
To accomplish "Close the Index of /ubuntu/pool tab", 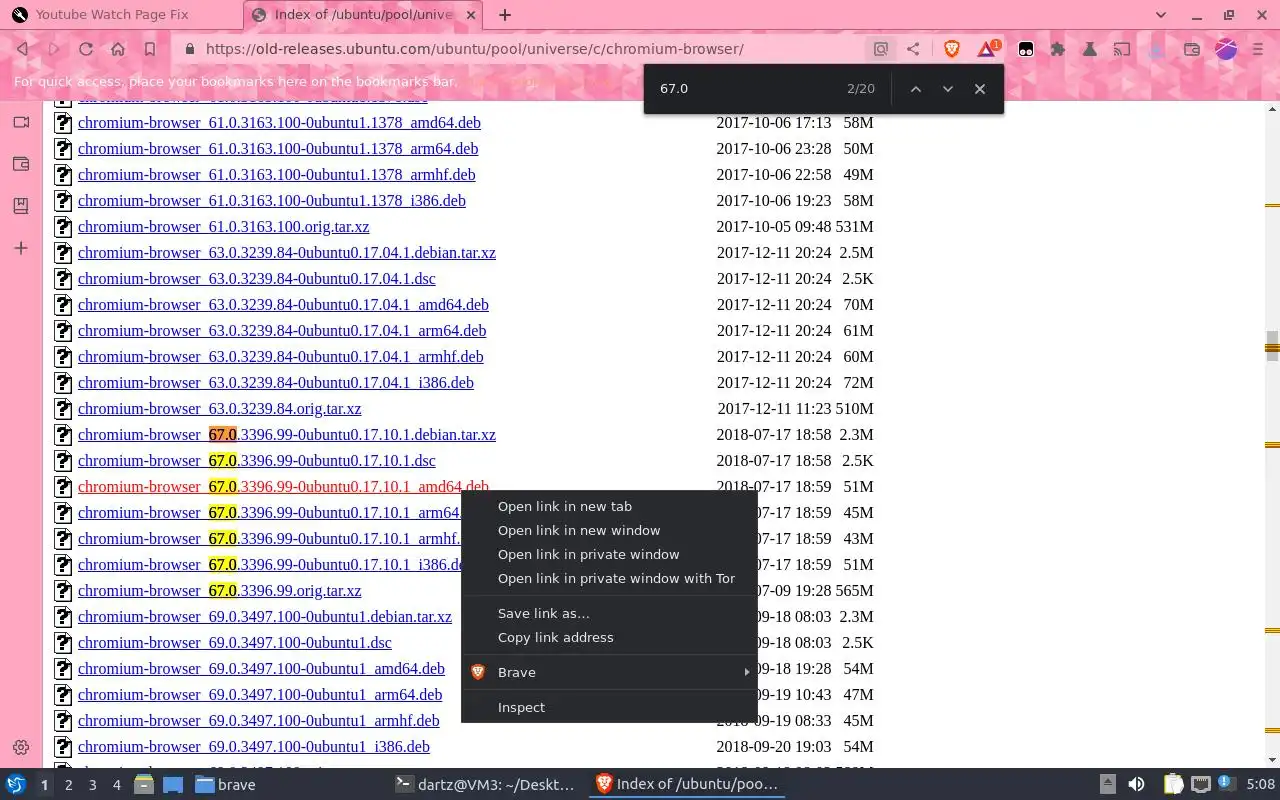I will 471,15.
